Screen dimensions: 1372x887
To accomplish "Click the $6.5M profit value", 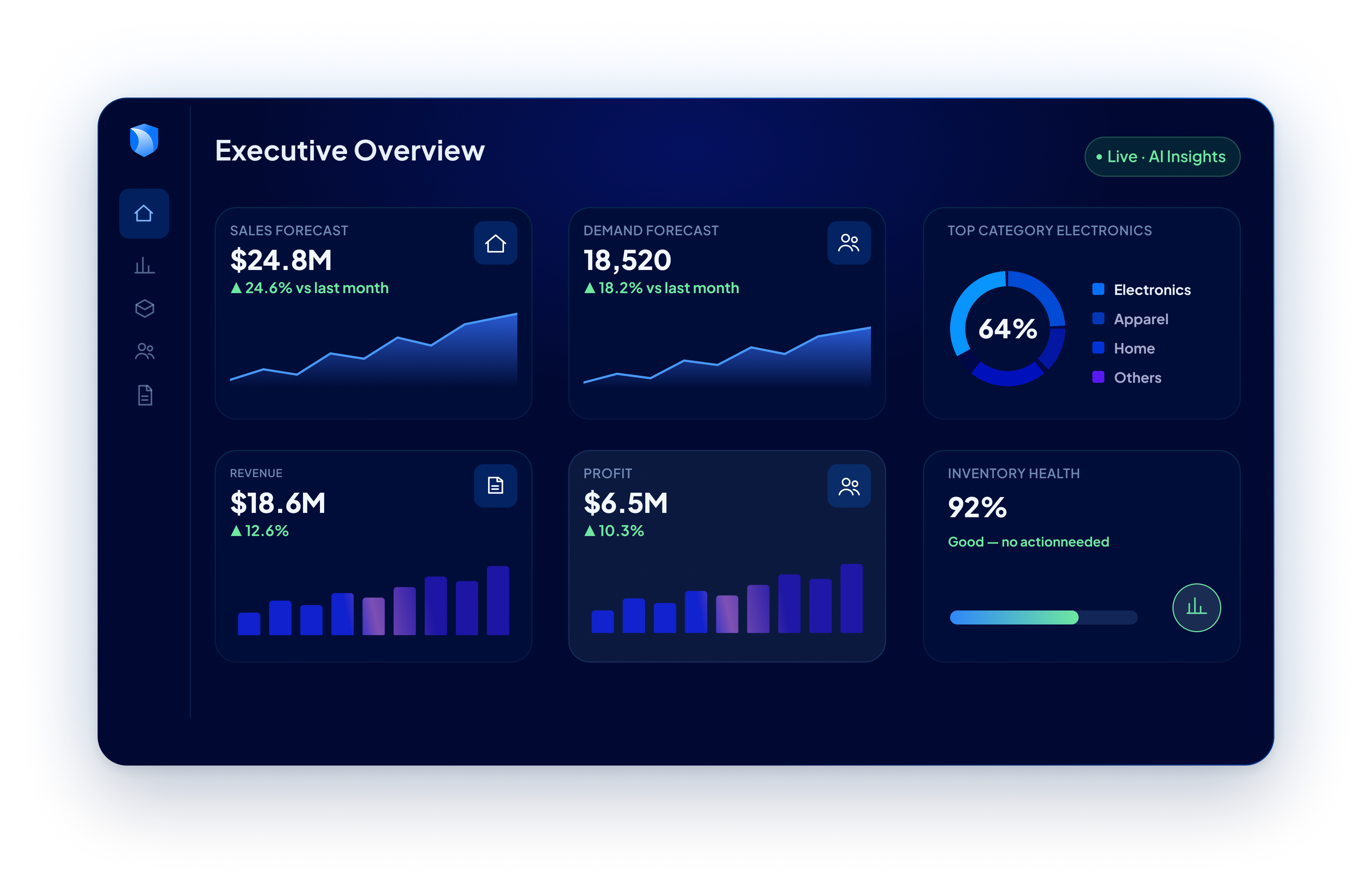I will click(625, 504).
